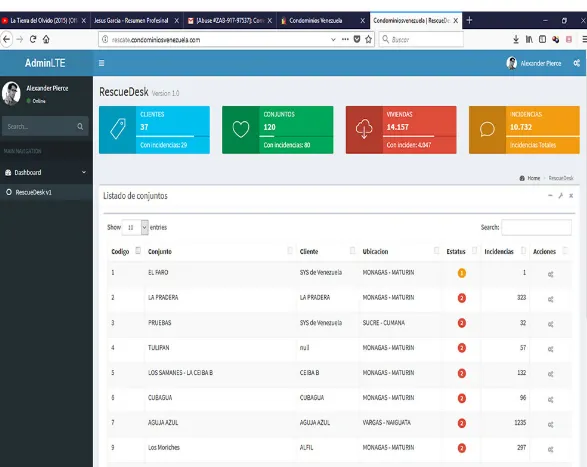Sort table by Incidencias column toggle
The image size is (587, 467).
coord(523,250)
